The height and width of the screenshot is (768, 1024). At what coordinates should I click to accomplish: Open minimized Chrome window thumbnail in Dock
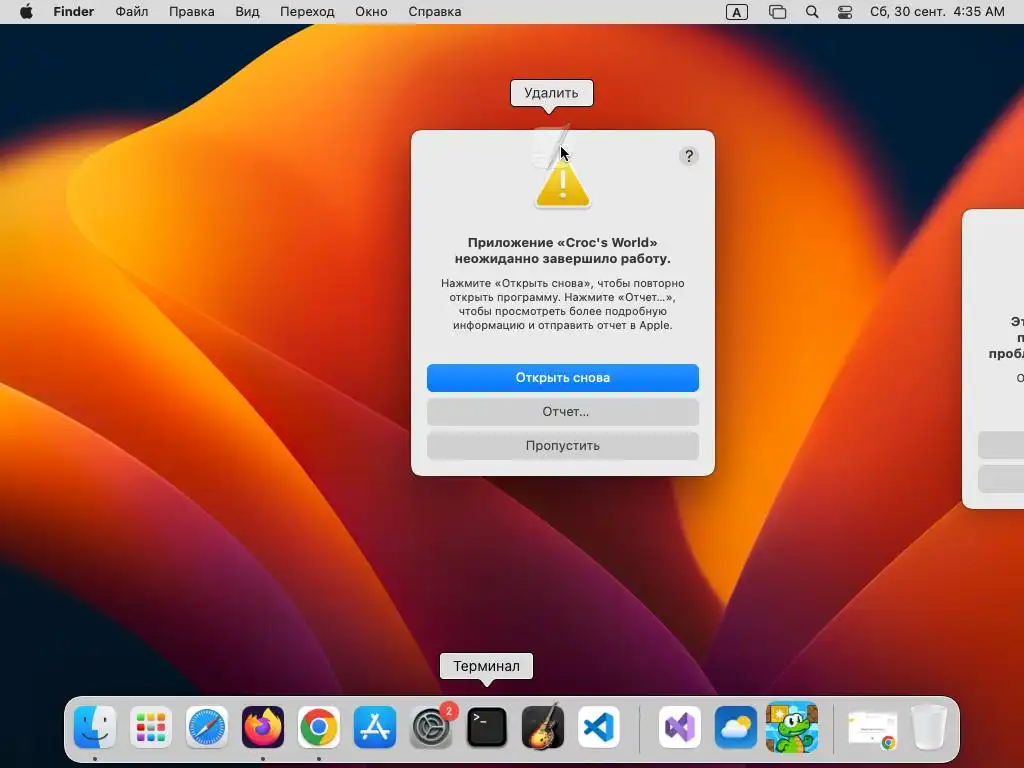pyautogui.click(x=872, y=728)
